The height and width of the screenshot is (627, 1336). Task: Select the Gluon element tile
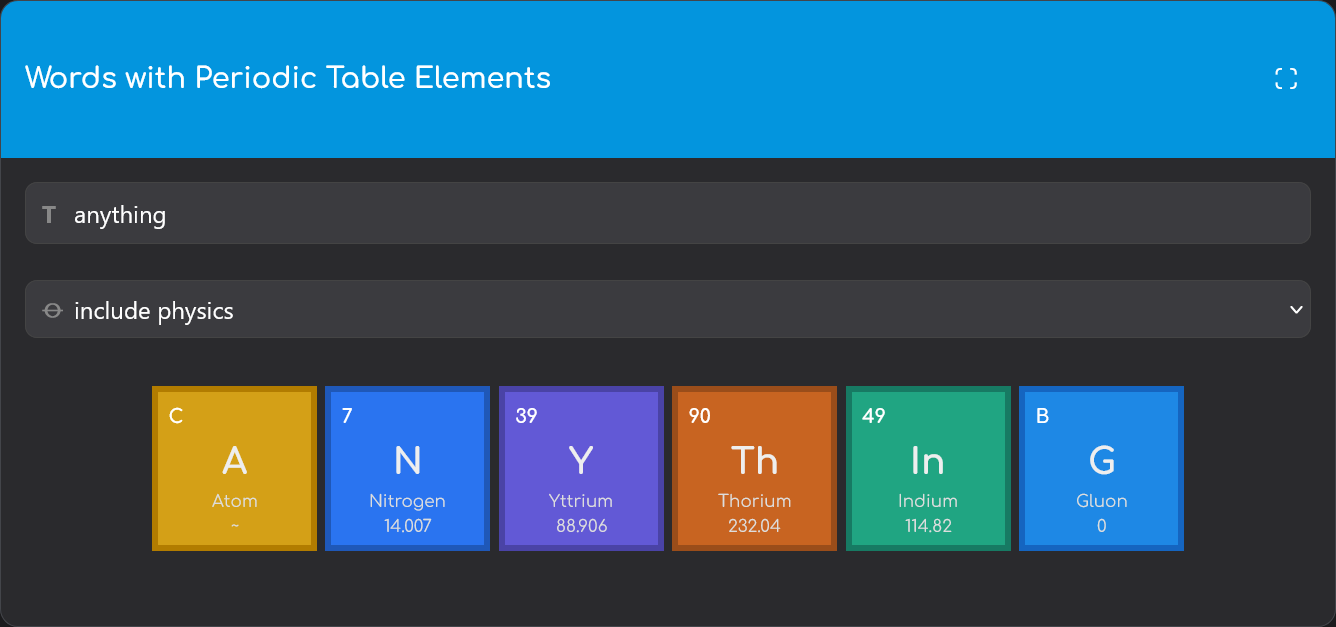pos(1101,468)
